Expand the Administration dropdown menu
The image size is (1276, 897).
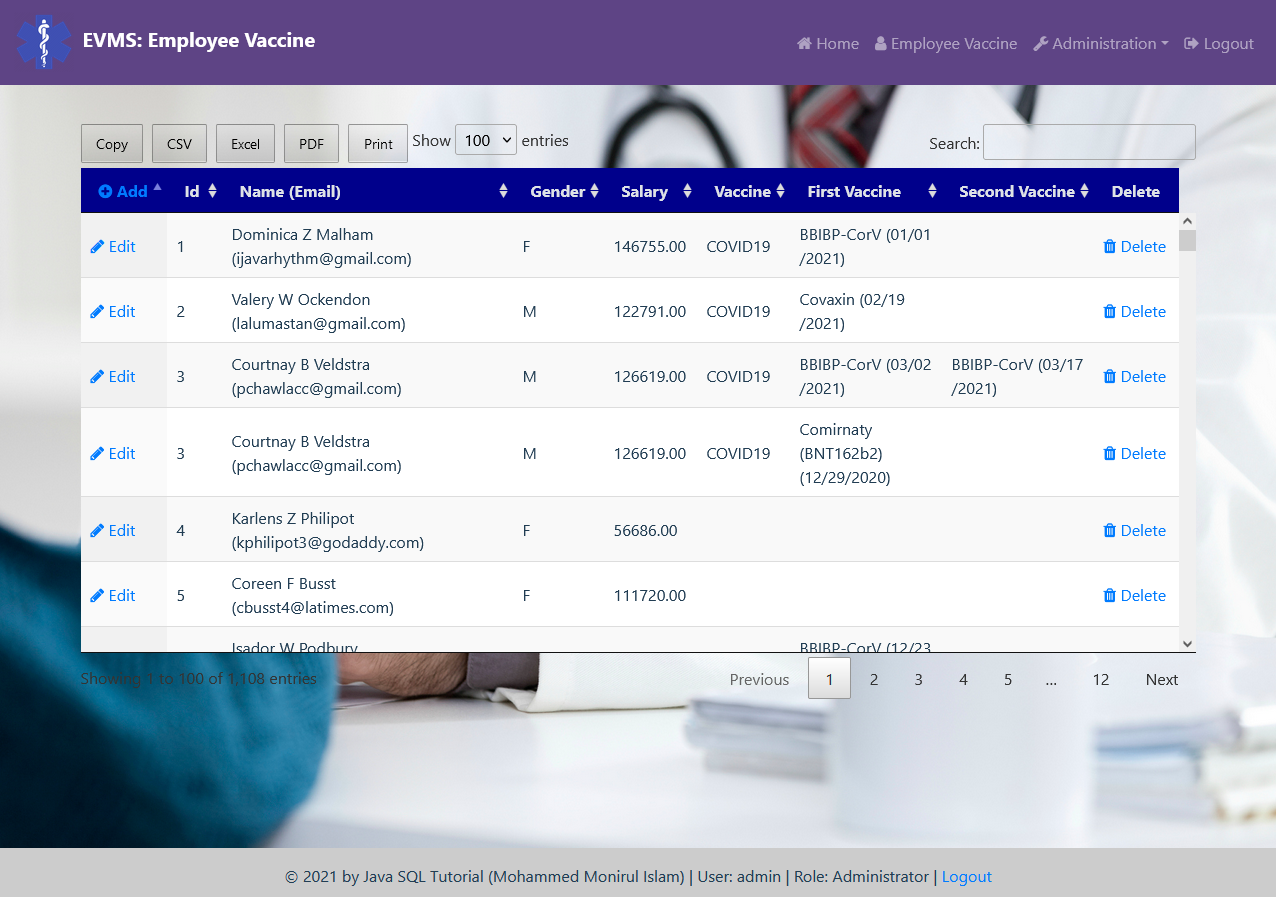[1100, 43]
